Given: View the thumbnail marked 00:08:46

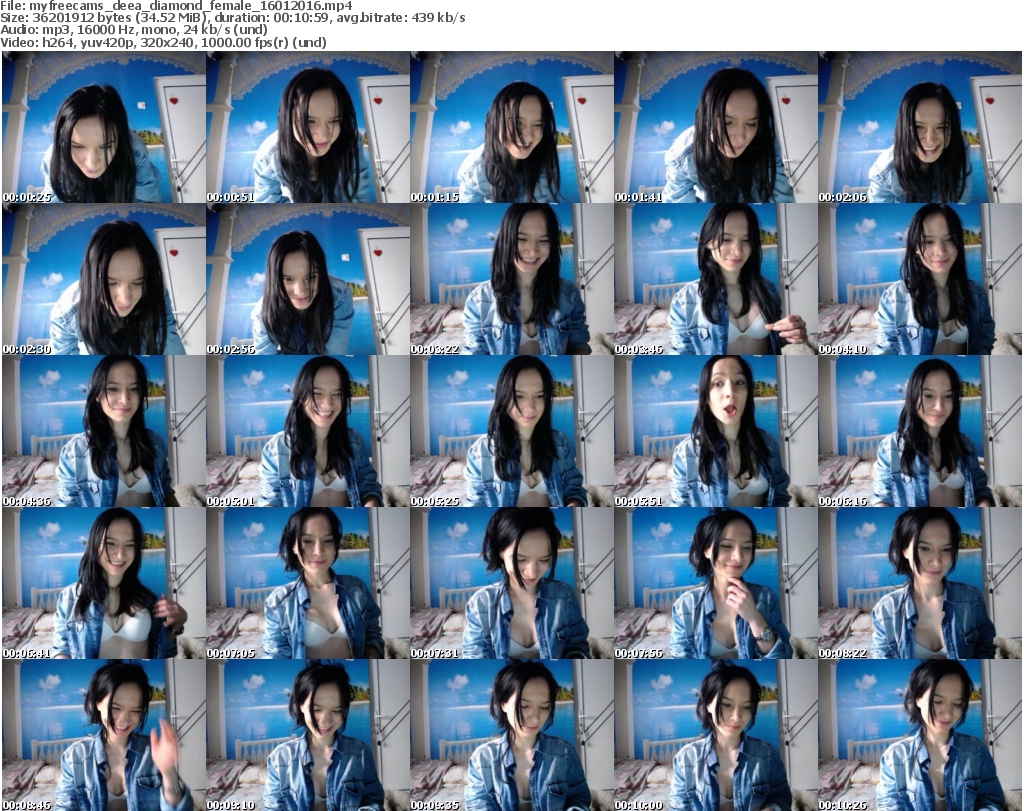Looking at the screenshot, I should 104,735.
